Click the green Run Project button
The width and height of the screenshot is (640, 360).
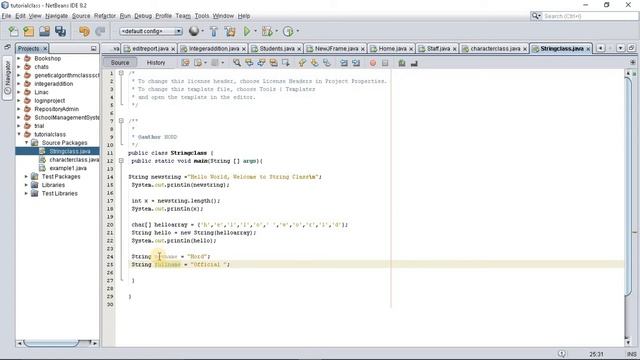click(247, 31)
